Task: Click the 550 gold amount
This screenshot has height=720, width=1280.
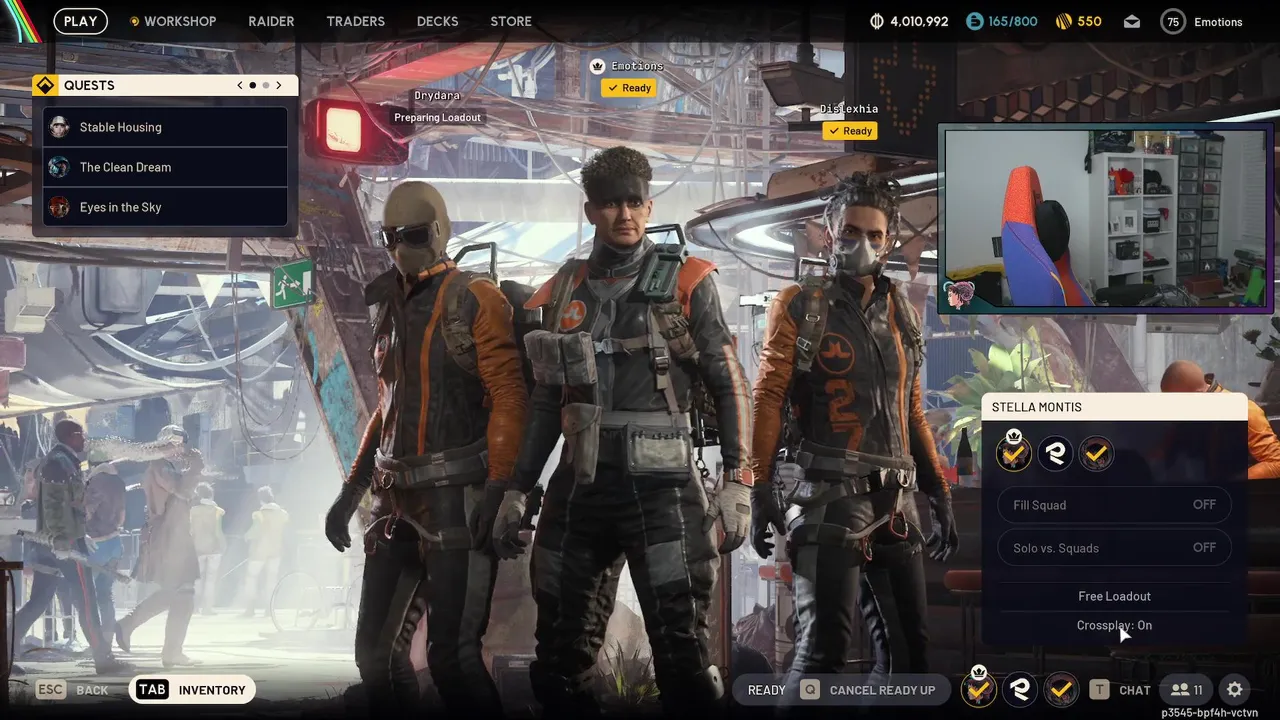Action: point(1090,21)
